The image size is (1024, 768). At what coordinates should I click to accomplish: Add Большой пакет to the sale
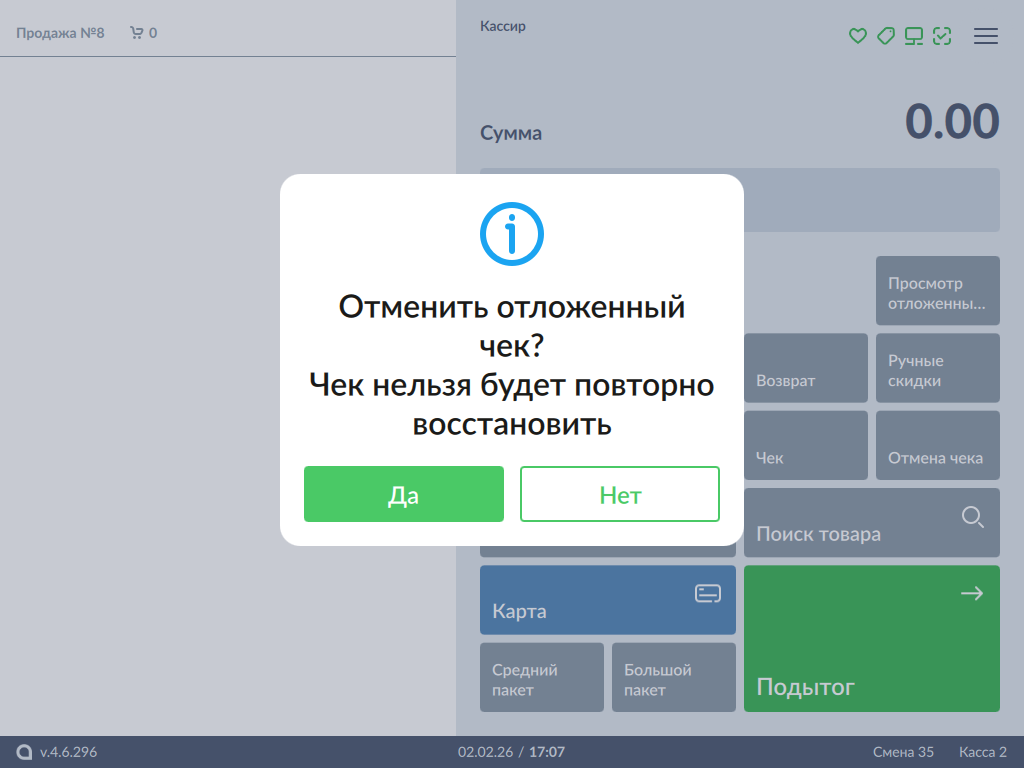(674, 677)
